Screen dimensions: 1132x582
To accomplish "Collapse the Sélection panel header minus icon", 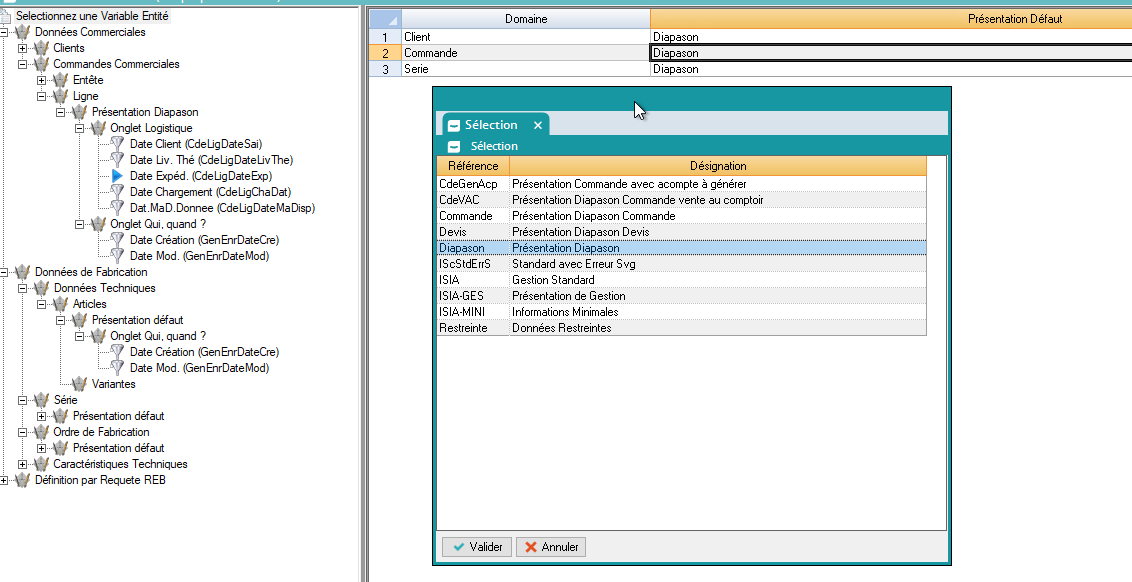I will pyautogui.click(x=454, y=146).
